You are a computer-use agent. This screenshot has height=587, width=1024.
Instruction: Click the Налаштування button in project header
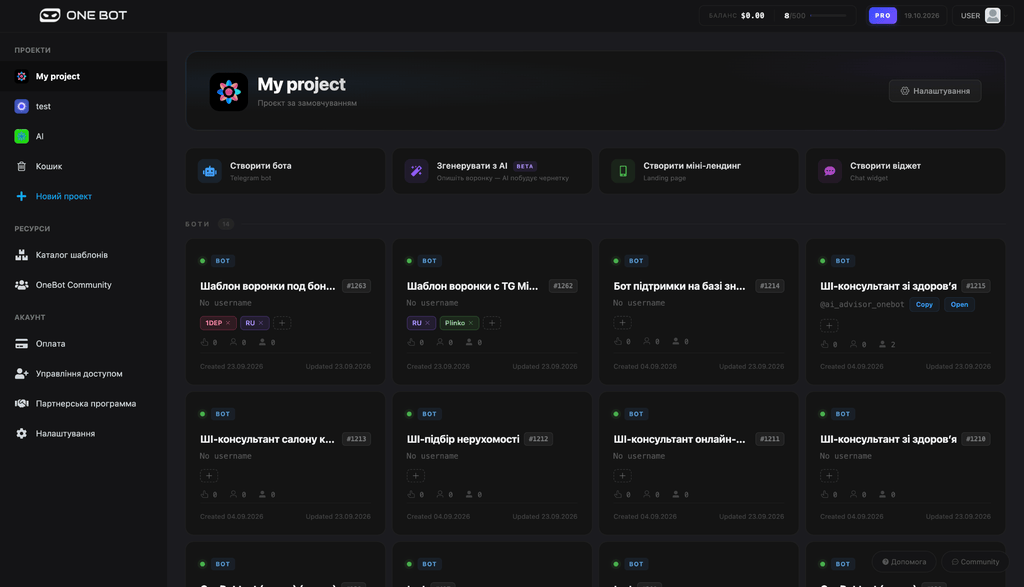coord(935,91)
